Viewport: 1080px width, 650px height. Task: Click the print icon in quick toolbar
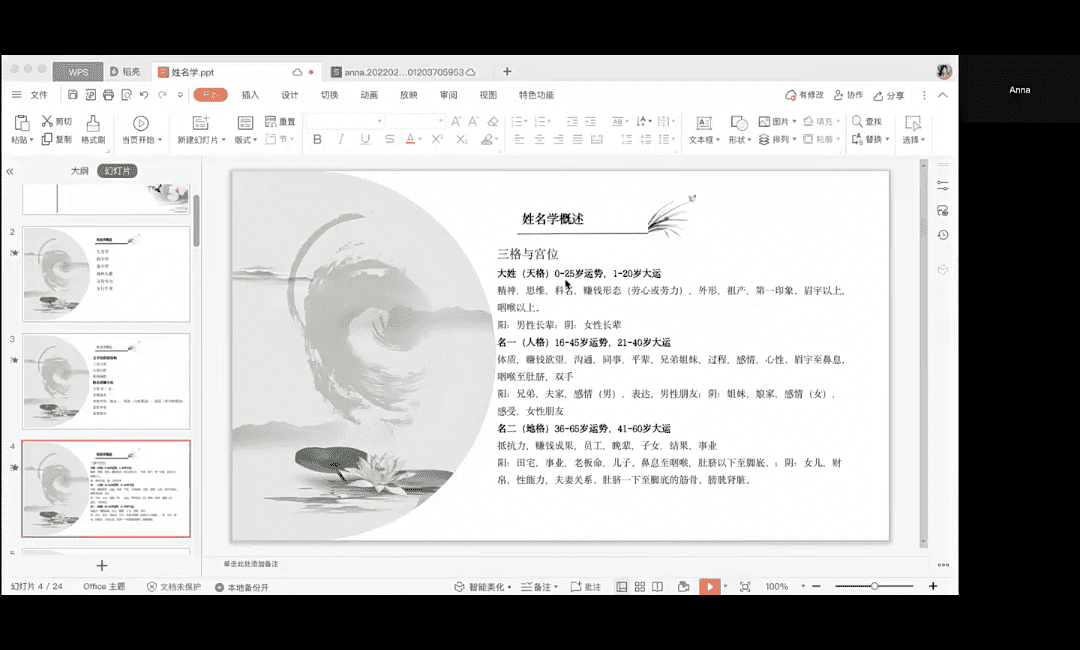[x=108, y=95]
